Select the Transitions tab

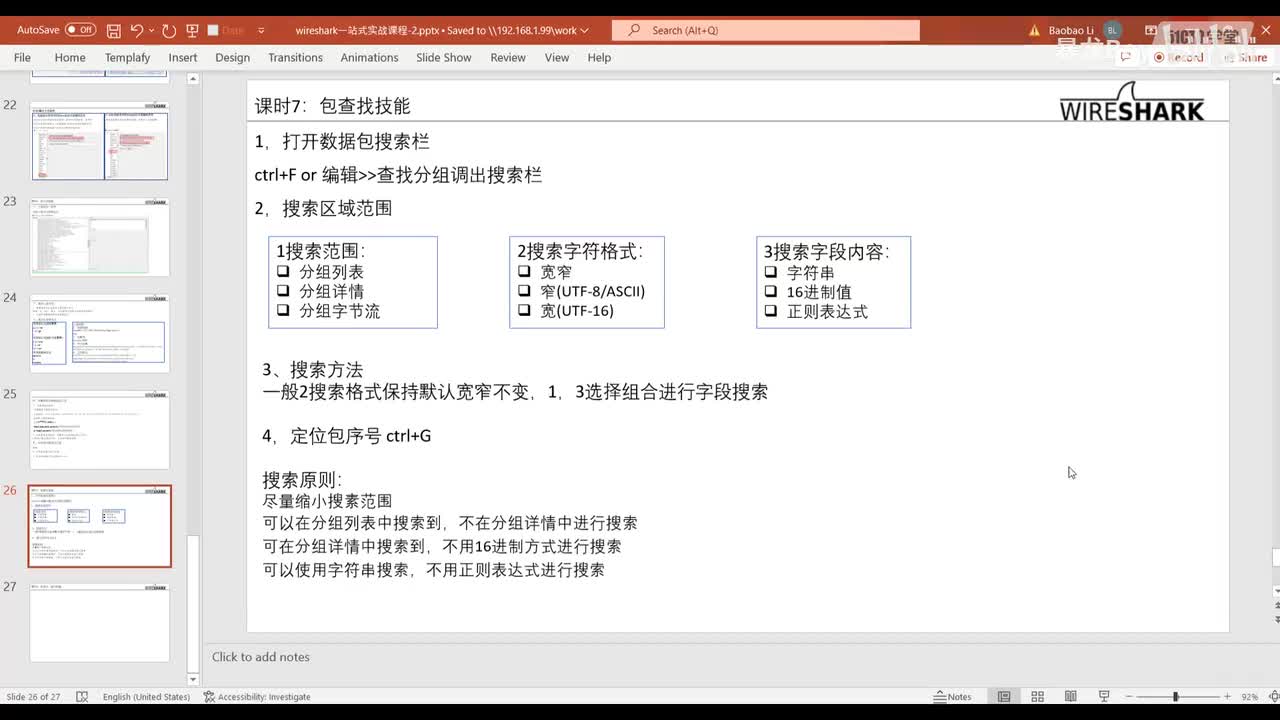(x=295, y=58)
